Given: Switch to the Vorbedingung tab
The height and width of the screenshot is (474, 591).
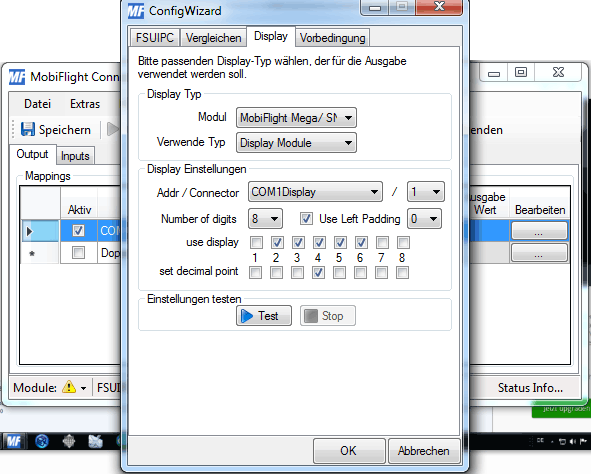Looking at the screenshot, I should point(332,38).
